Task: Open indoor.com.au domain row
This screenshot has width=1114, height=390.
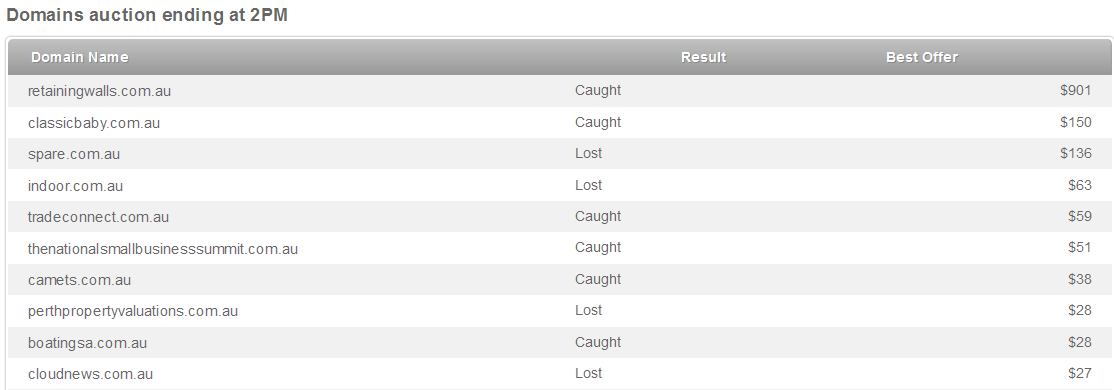Action: [75, 186]
